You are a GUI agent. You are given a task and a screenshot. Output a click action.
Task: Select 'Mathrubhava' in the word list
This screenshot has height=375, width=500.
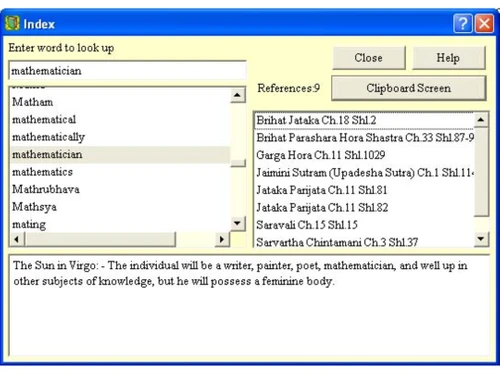tap(120, 189)
